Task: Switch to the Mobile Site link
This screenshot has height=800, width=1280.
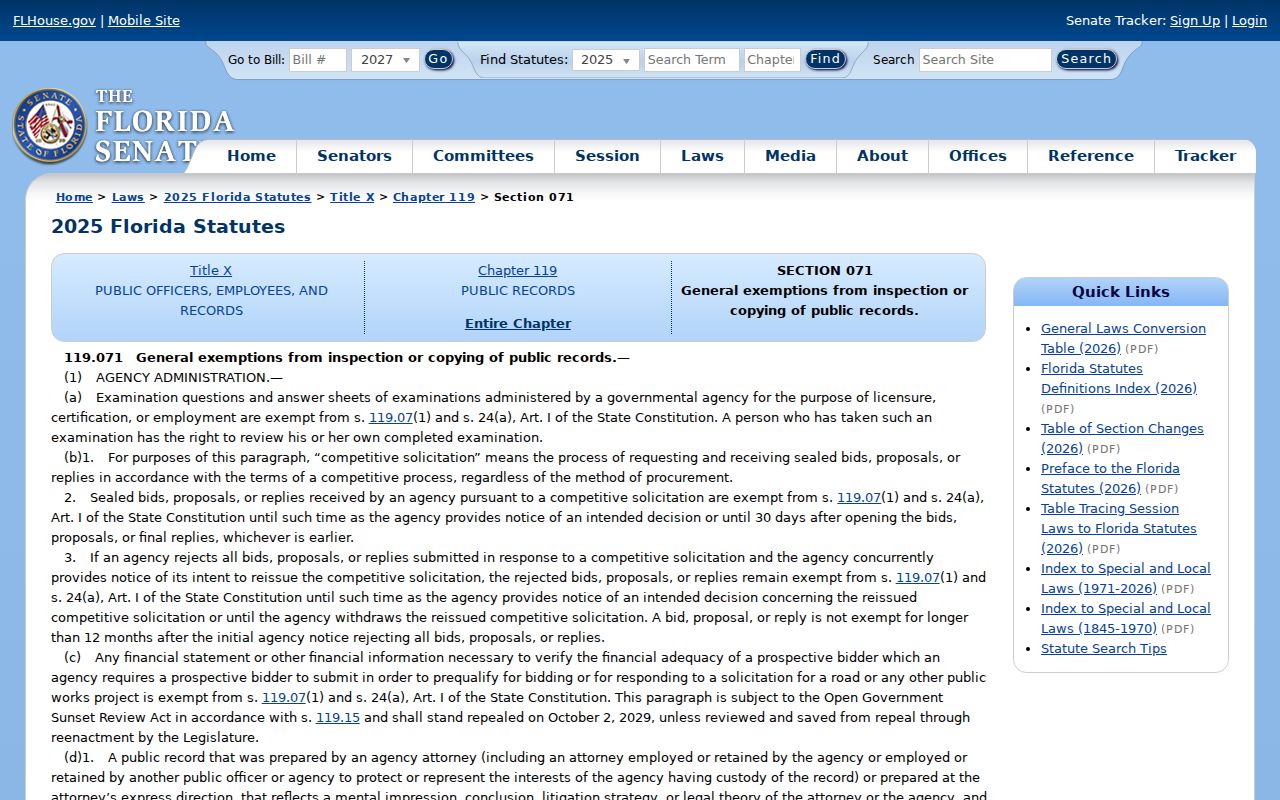Action: coord(144,21)
